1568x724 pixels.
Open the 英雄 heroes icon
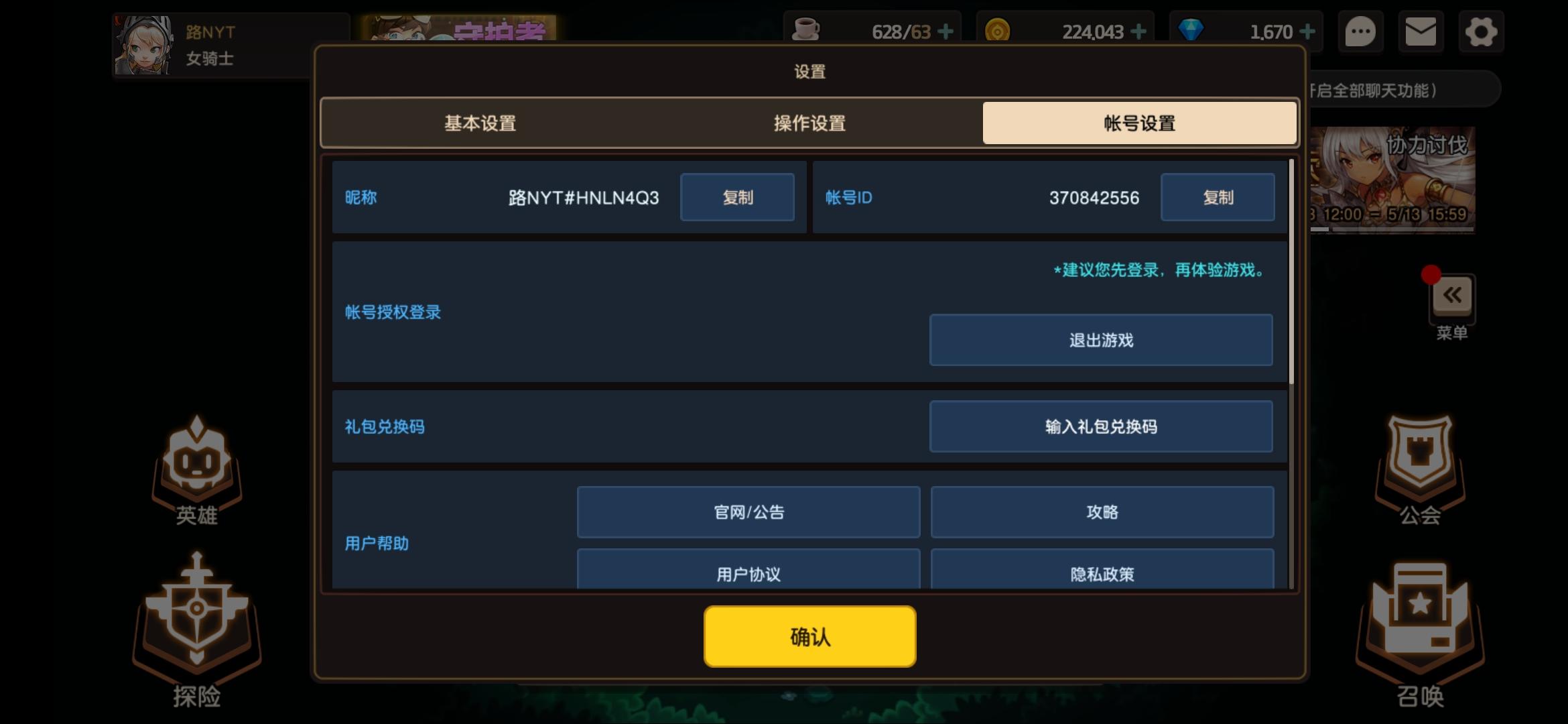tap(197, 471)
